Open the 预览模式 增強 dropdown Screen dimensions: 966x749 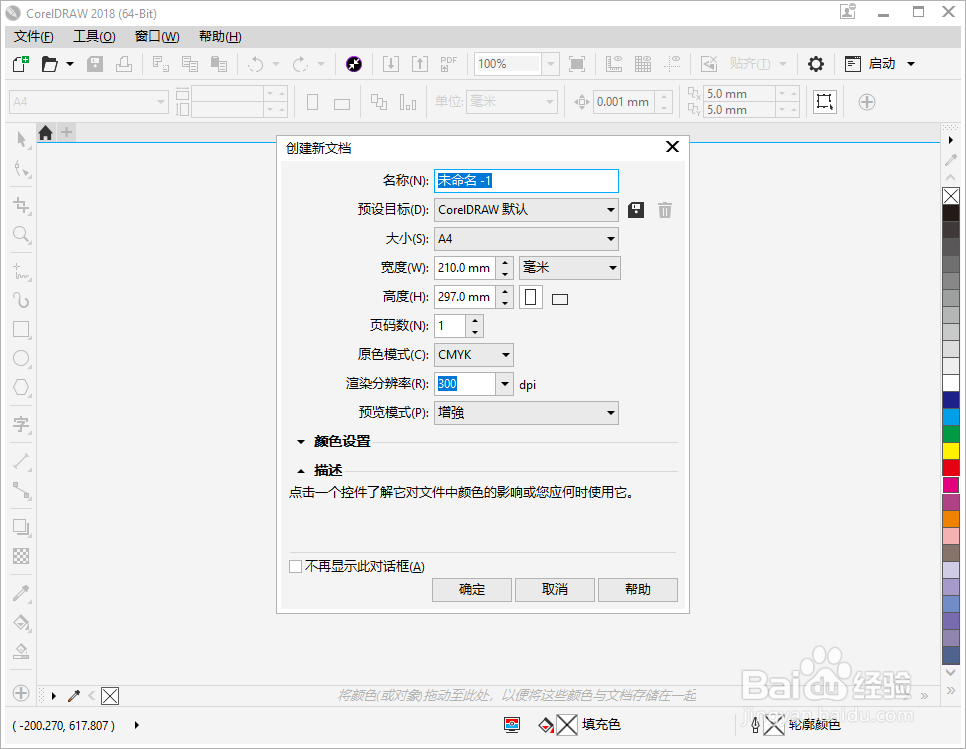(526, 413)
